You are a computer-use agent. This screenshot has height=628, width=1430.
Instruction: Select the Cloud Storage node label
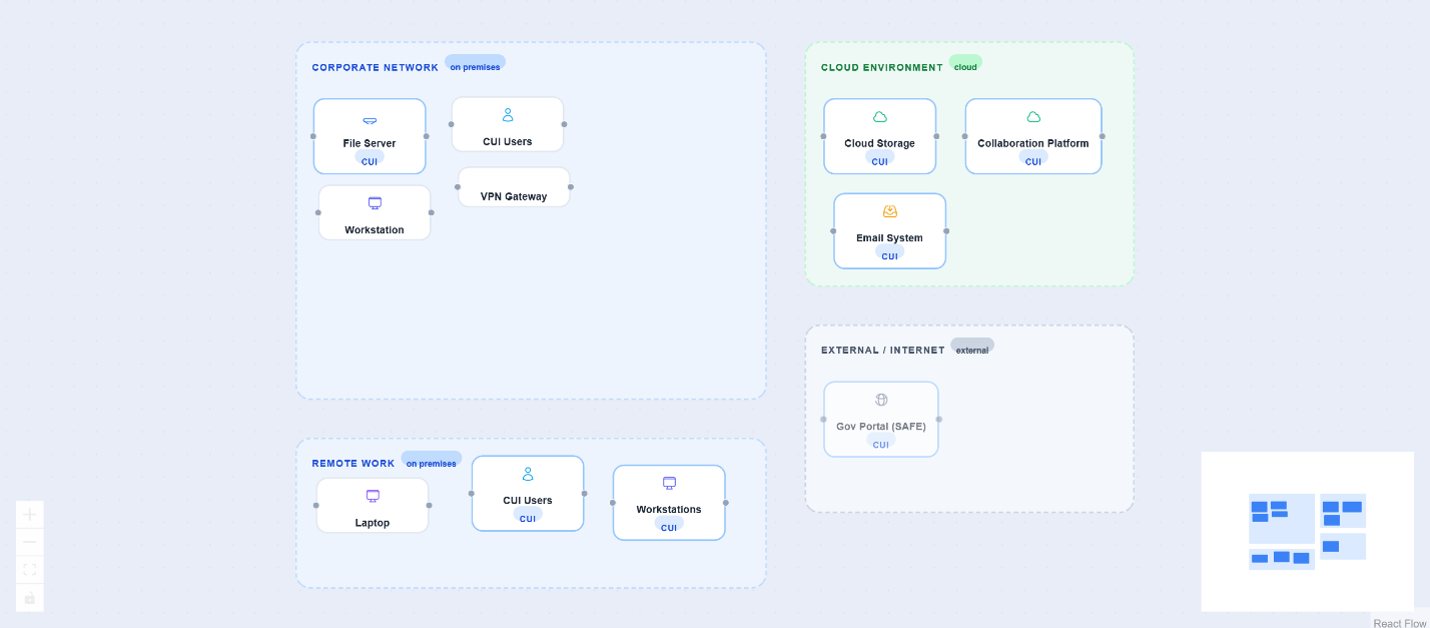(x=880, y=143)
